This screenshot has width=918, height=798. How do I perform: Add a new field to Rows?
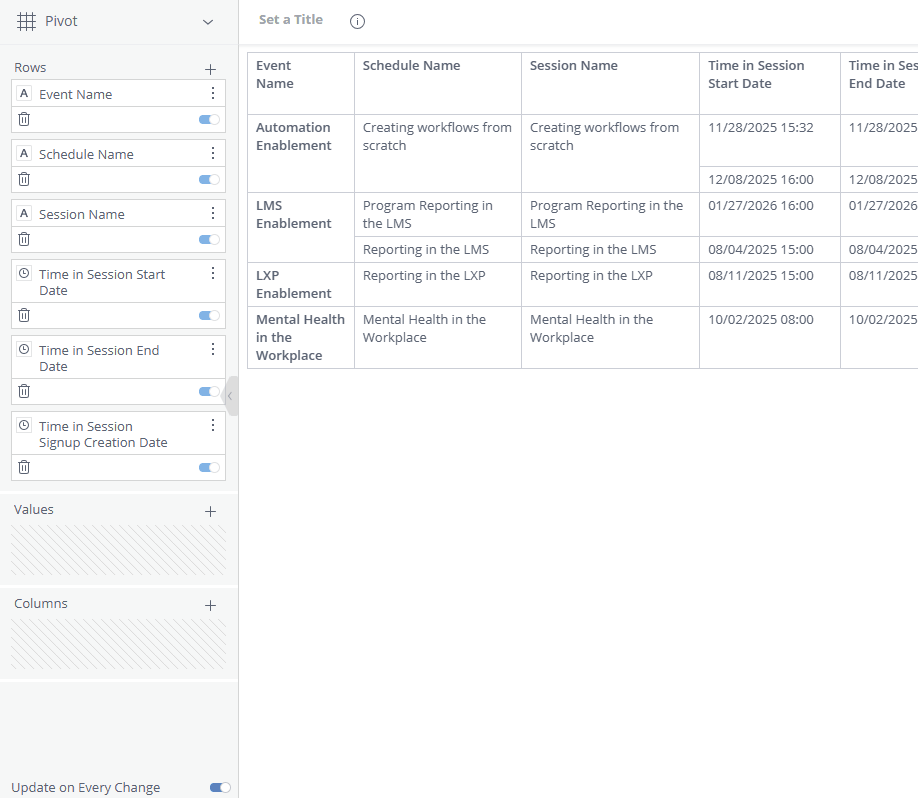tap(210, 69)
